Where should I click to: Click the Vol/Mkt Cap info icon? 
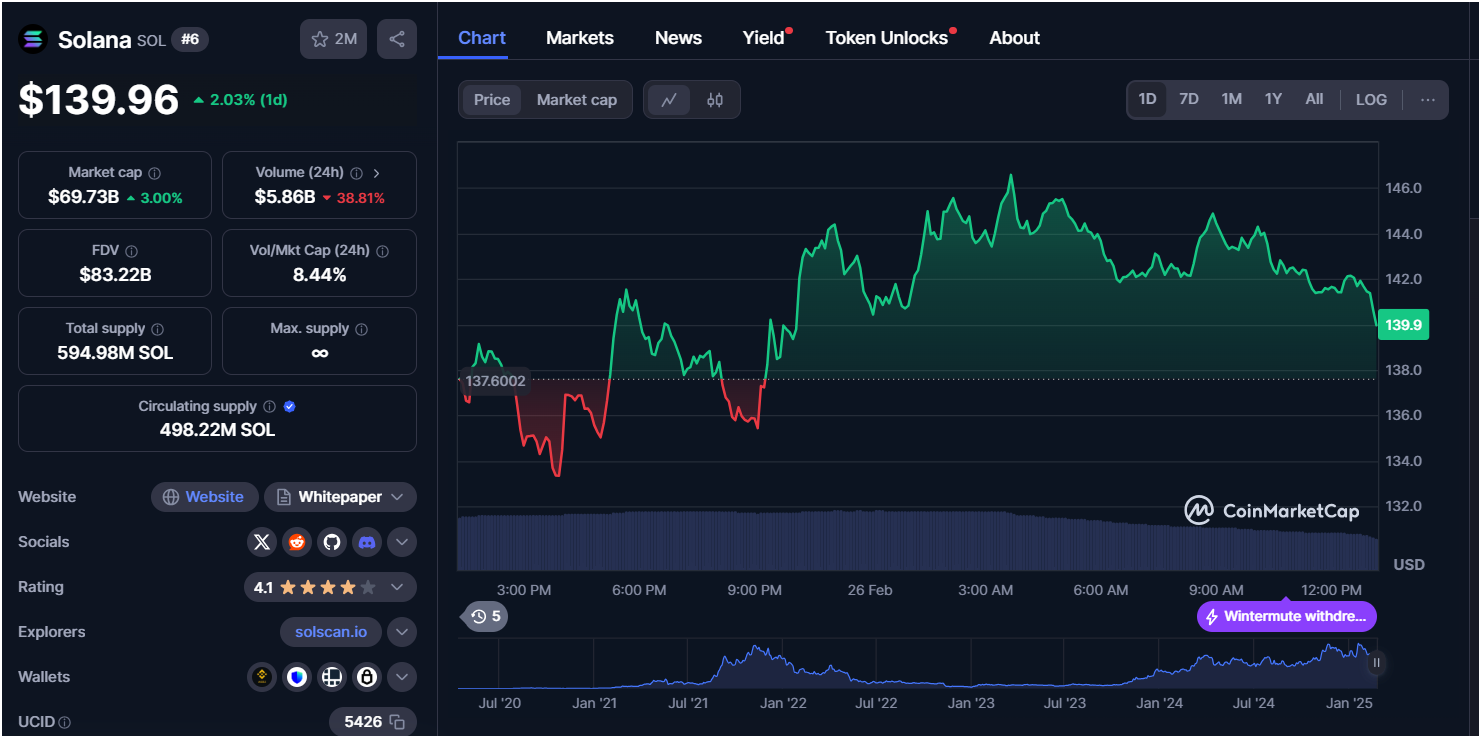[382, 251]
